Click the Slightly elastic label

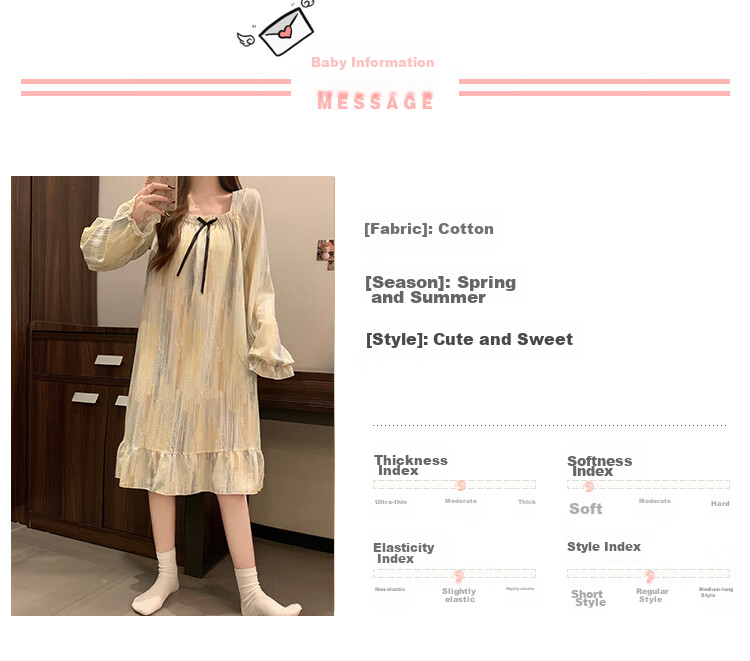tap(459, 595)
